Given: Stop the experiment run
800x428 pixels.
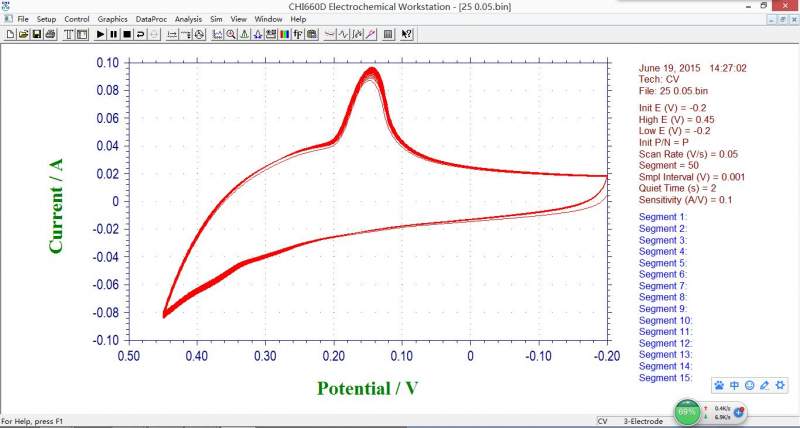Looking at the screenshot, I should point(127,34).
